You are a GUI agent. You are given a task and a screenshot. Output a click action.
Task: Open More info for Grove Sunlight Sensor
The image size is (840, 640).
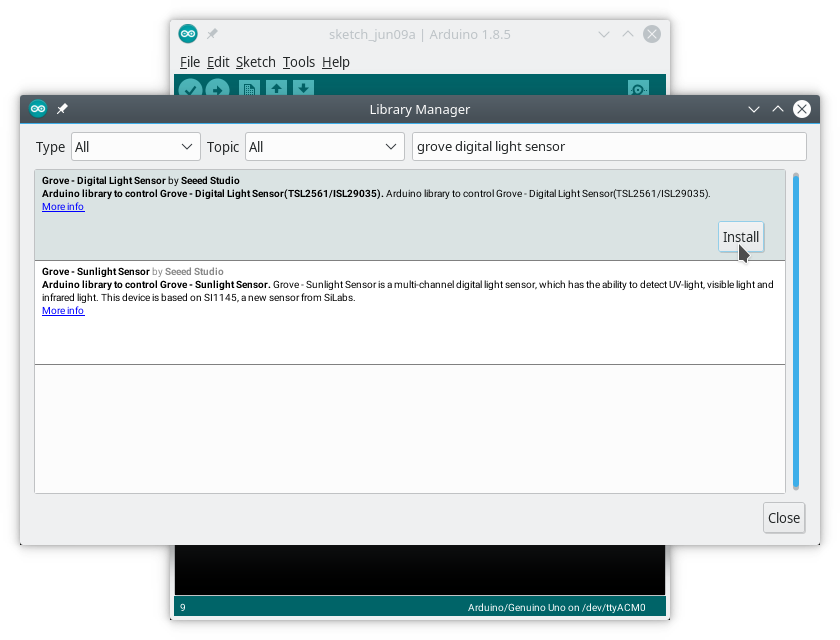tap(62, 310)
